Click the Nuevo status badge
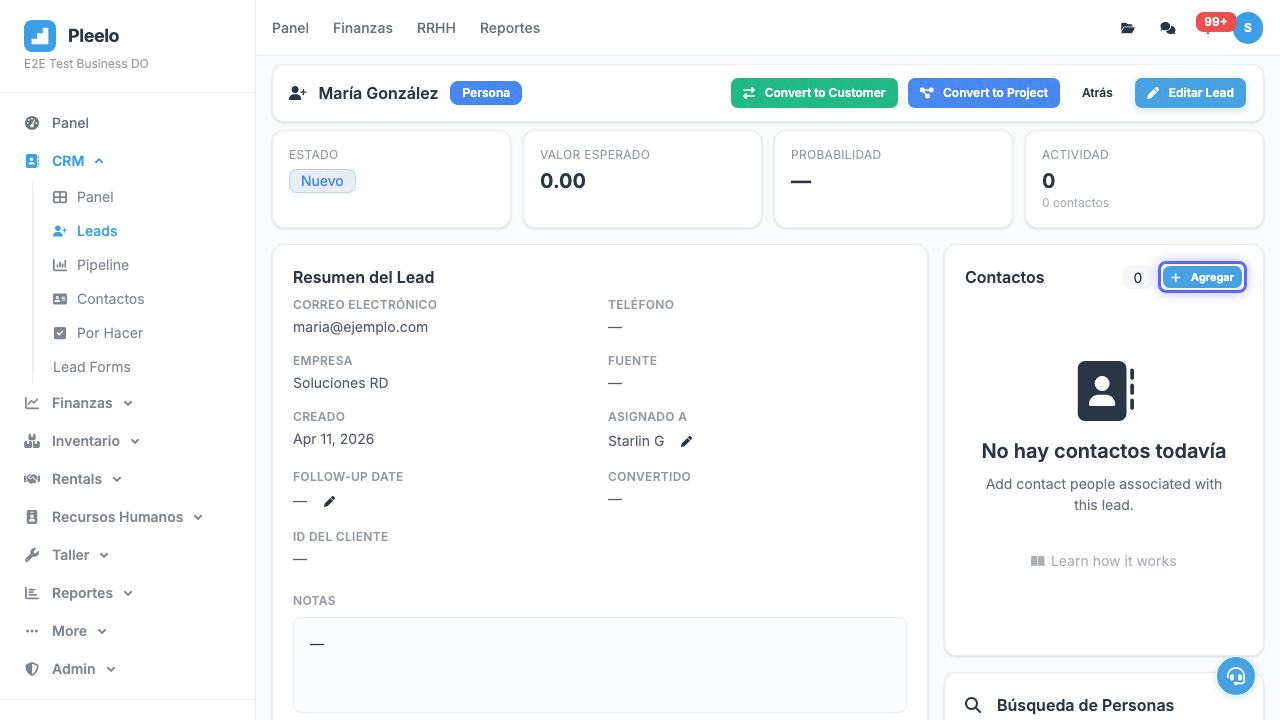Screen dimensions: 1280x720 (322, 181)
